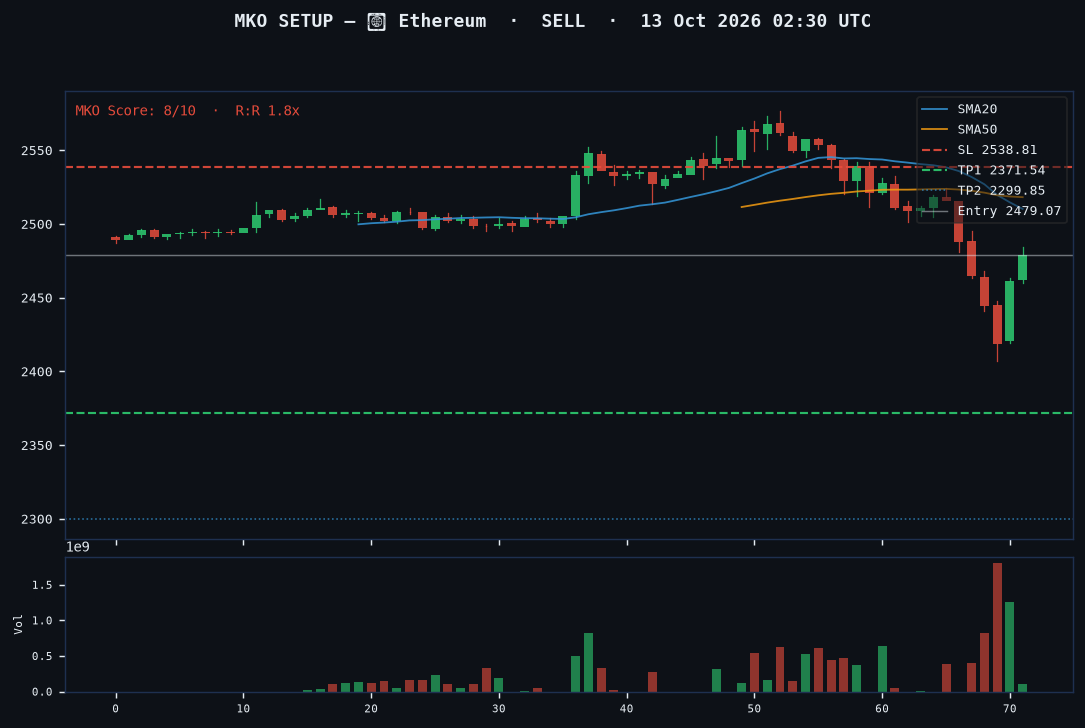Select the SL 2538.81 legend entry
The width and height of the screenshot is (1085, 728).
point(979,149)
